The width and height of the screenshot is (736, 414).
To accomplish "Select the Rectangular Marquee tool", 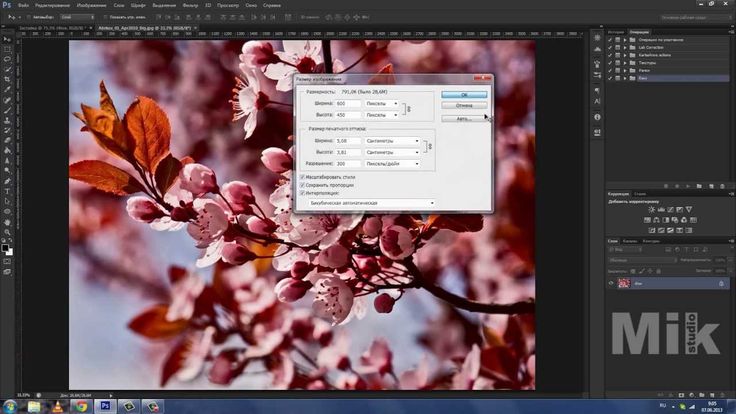I will point(7,49).
